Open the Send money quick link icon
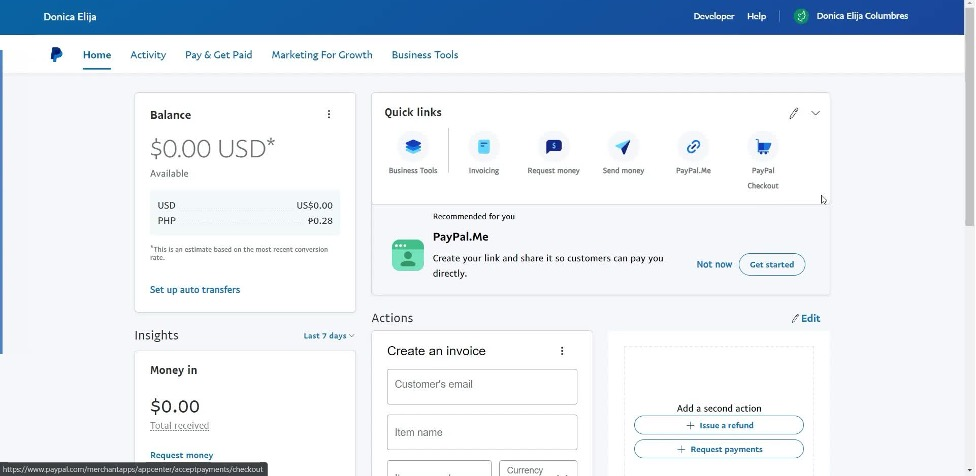The width and height of the screenshot is (976, 476). point(623,147)
